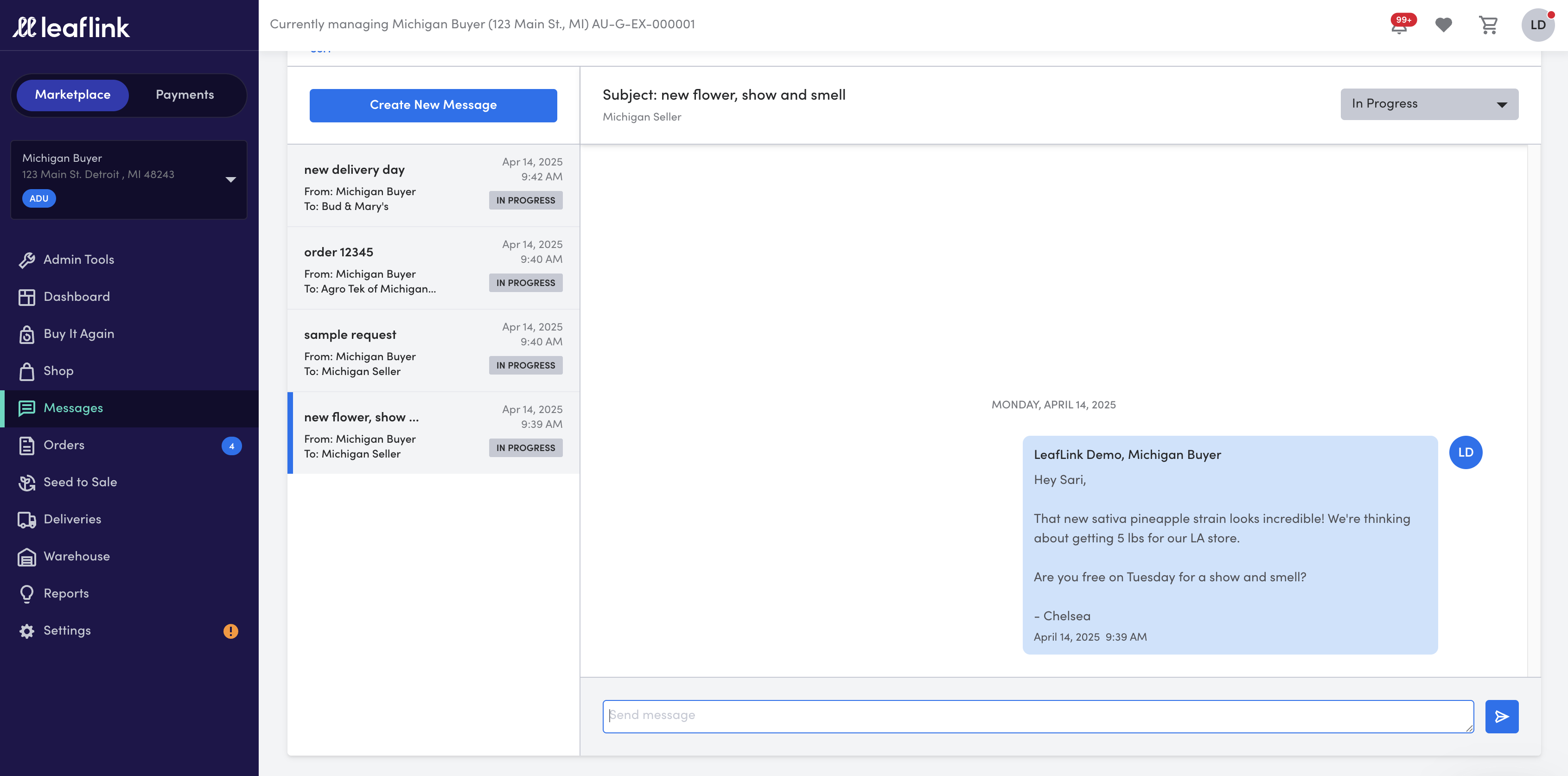Click the Deliveries truck icon

click(27, 520)
